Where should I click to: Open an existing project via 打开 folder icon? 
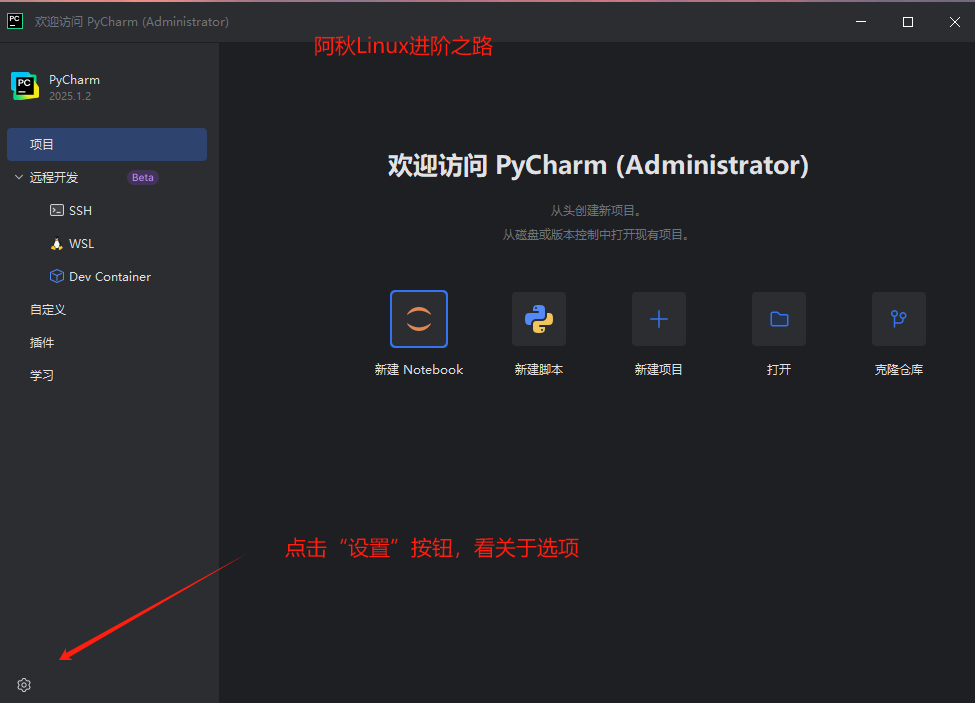[x=778, y=319]
